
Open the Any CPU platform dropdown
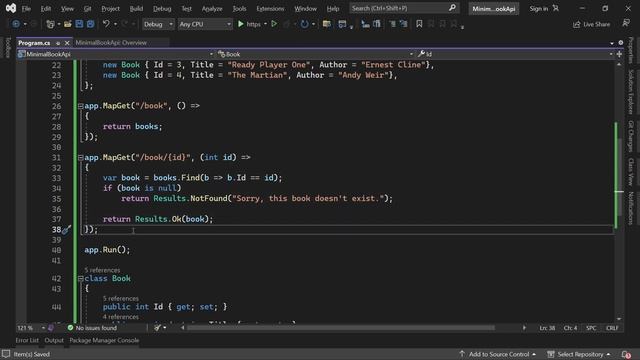click(205, 24)
